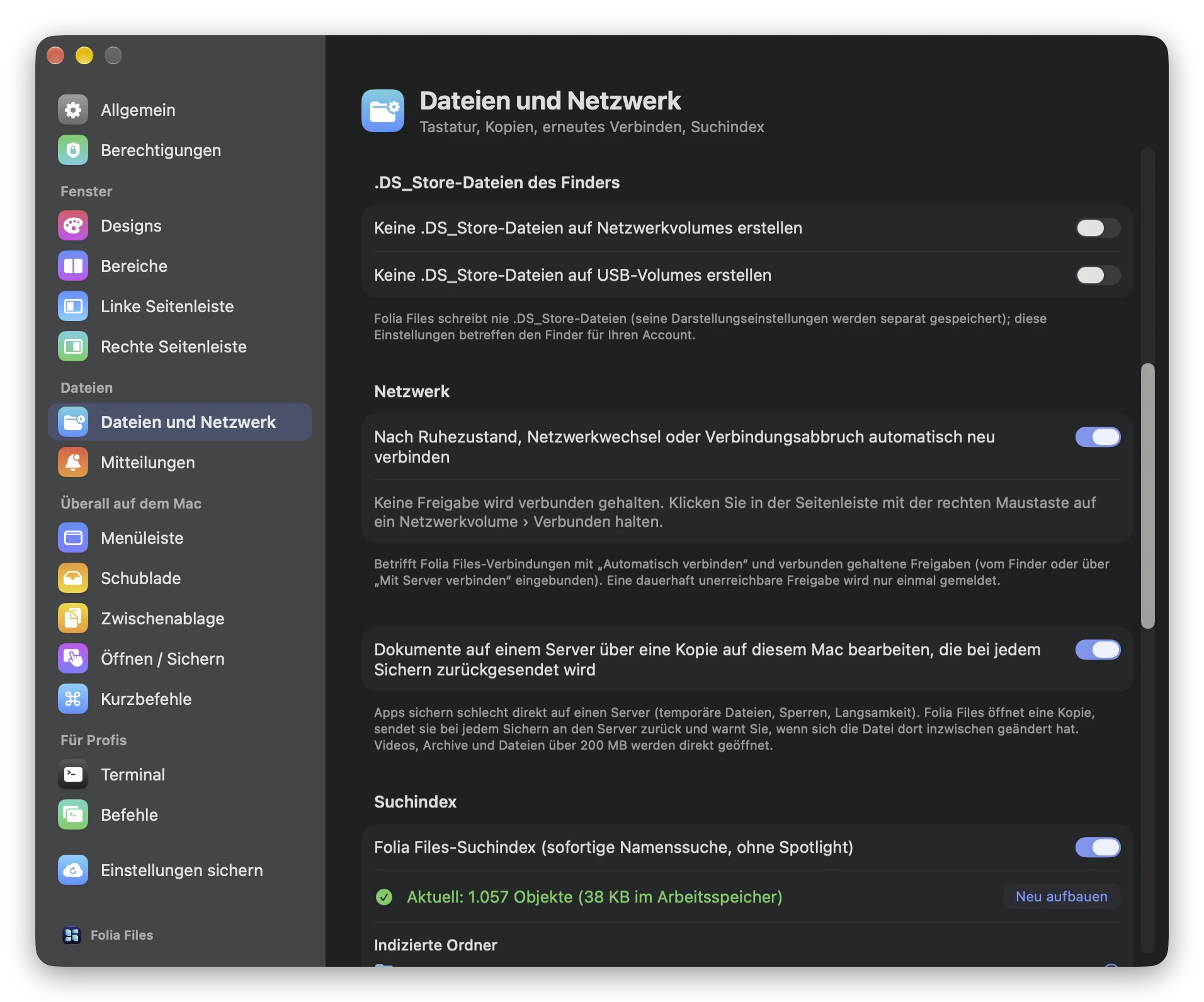The image size is (1204, 1002).
Task: Click the Öffnen / Sichern icon
Action: [73, 659]
